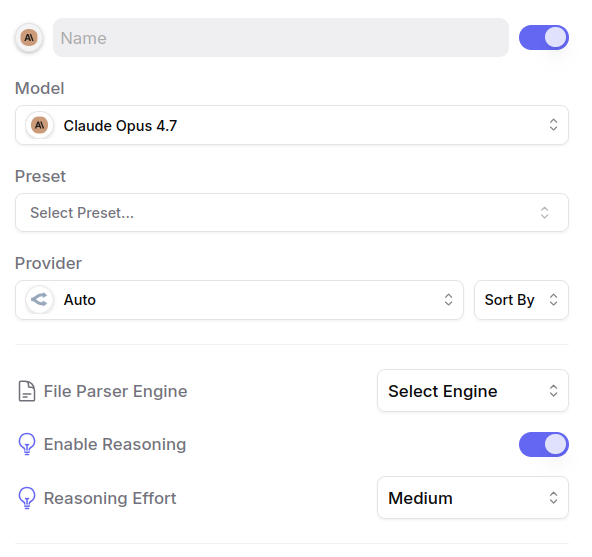Focus the Name input field
Viewport: 592px width, 557px height.
coord(281,38)
